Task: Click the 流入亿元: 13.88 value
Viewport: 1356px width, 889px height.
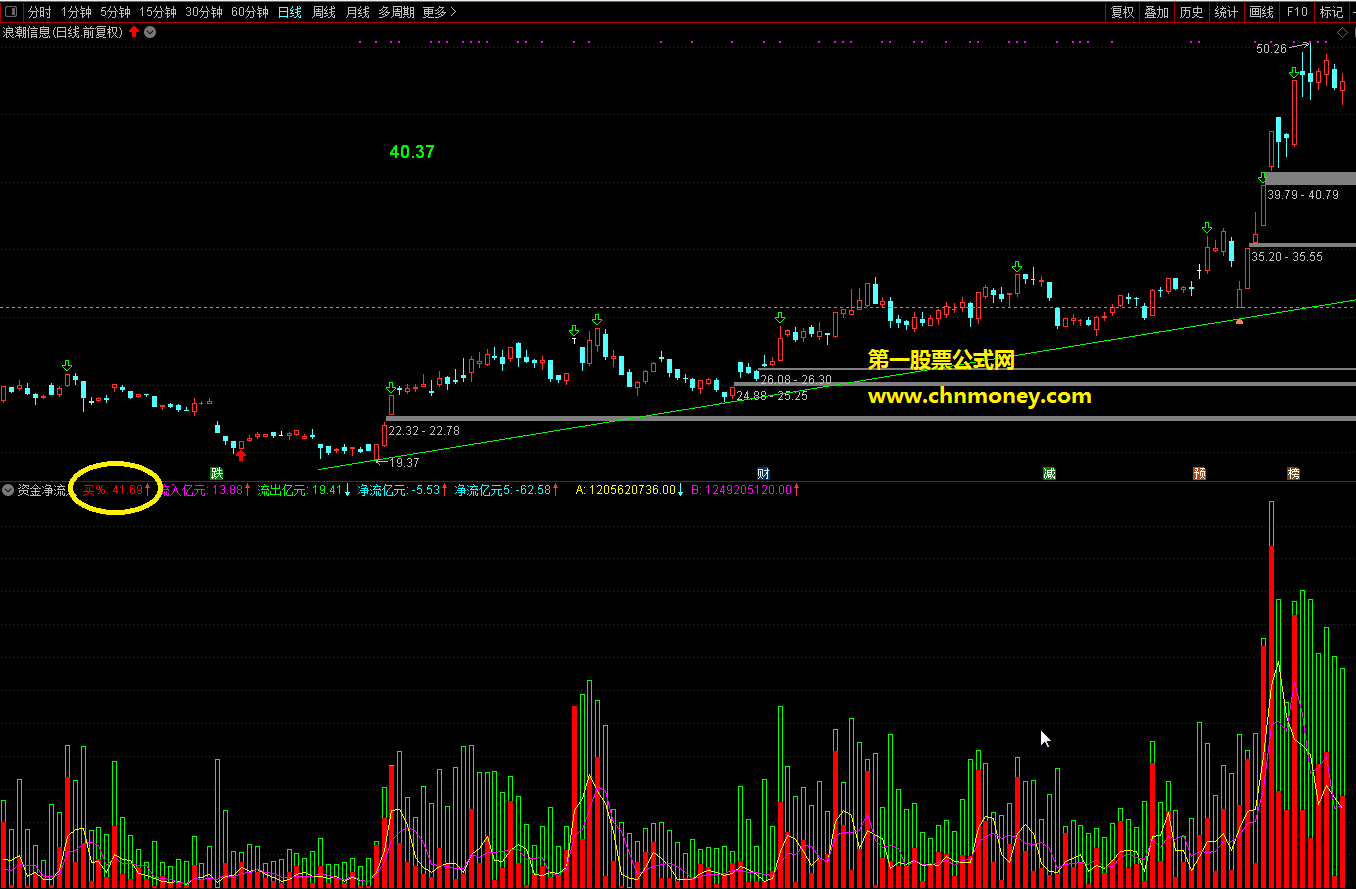Action: click(x=203, y=490)
